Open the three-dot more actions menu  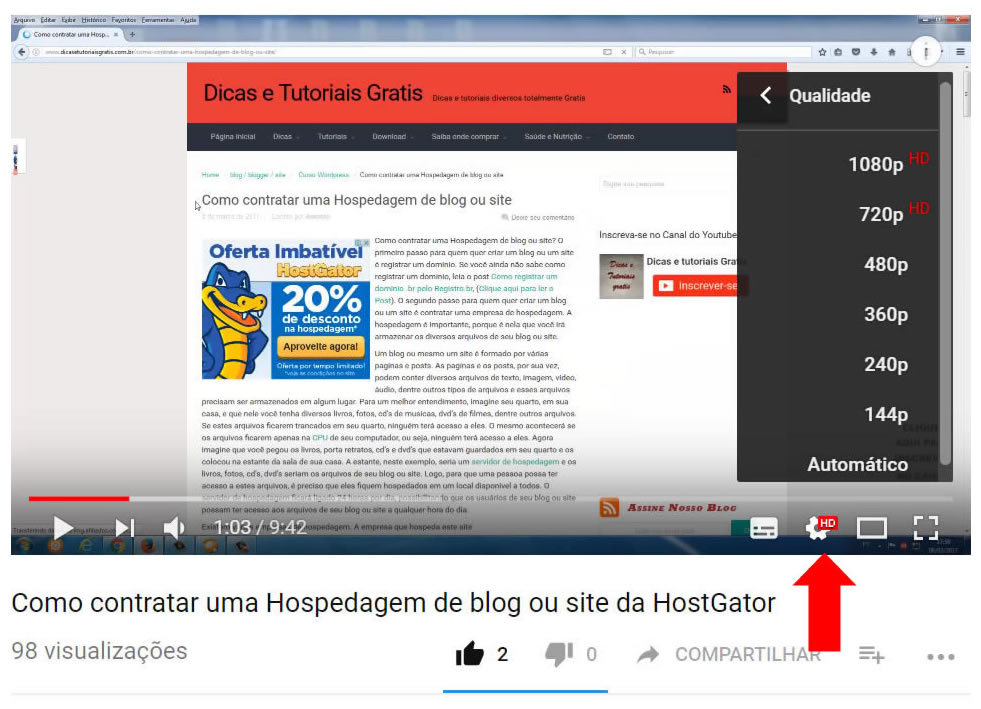pyautogui.click(x=940, y=656)
